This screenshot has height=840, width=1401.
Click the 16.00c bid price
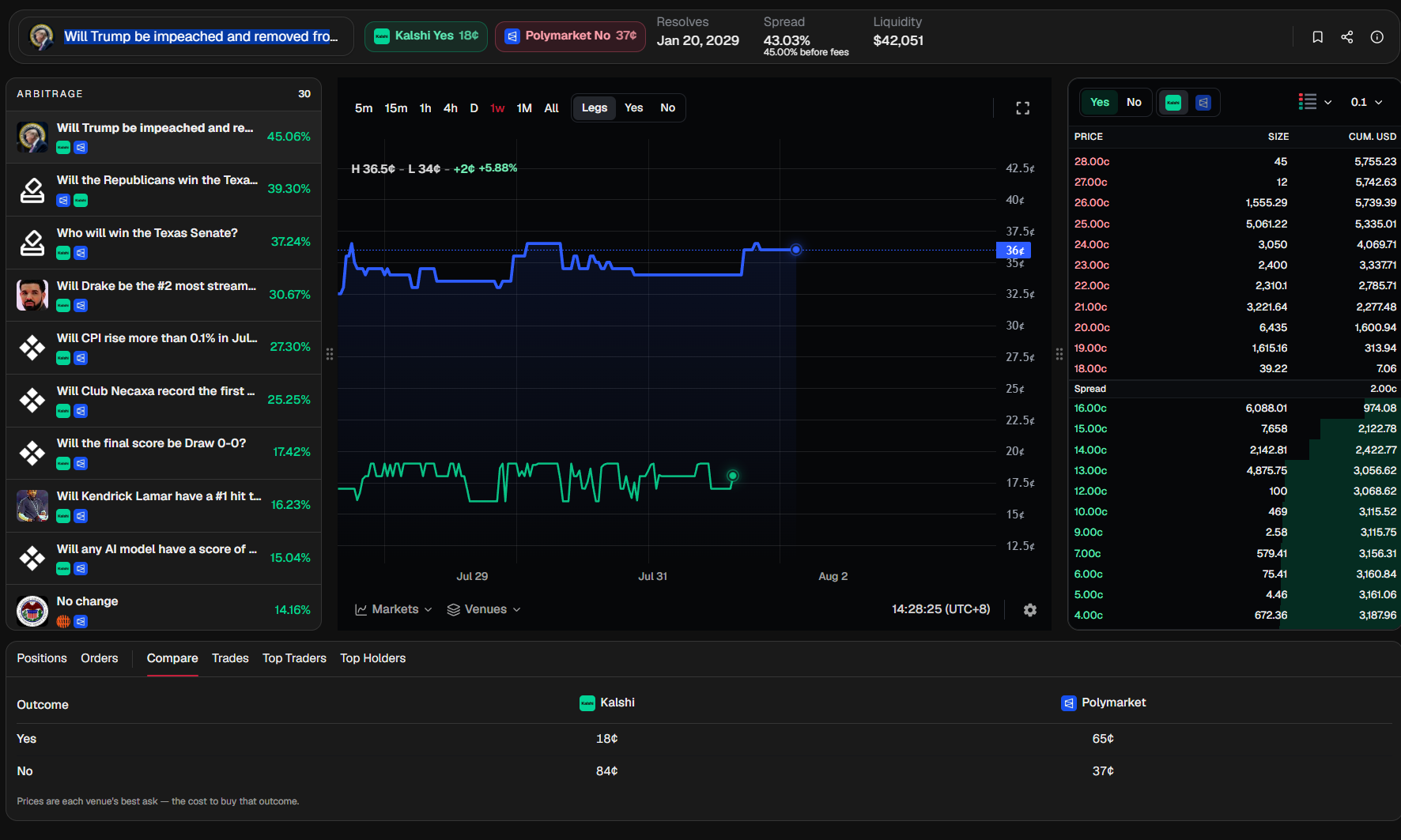(1090, 409)
